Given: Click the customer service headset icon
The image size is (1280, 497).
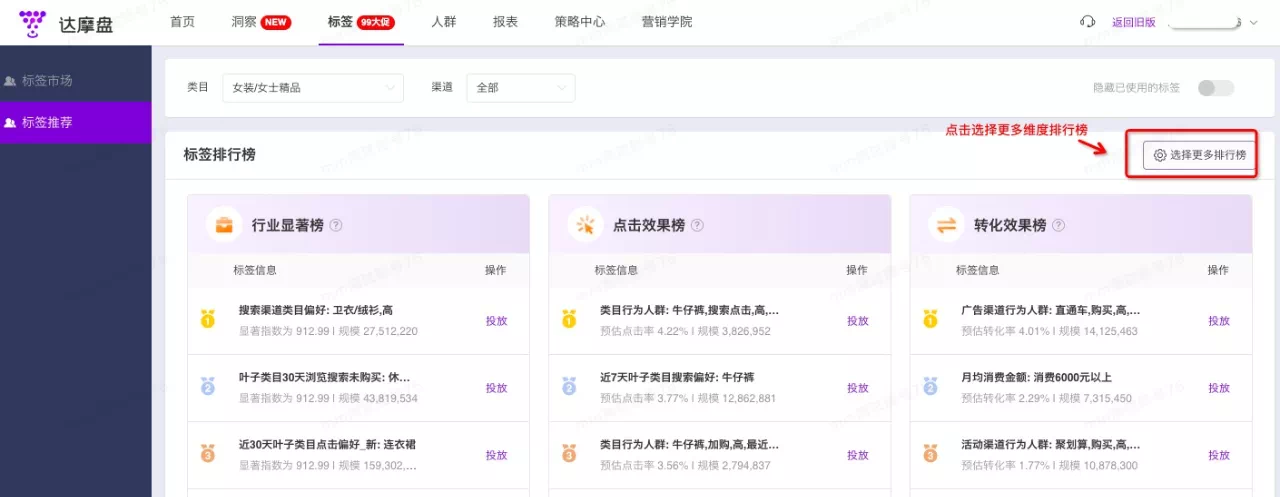Looking at the screenshot, I should (1088, 22).
